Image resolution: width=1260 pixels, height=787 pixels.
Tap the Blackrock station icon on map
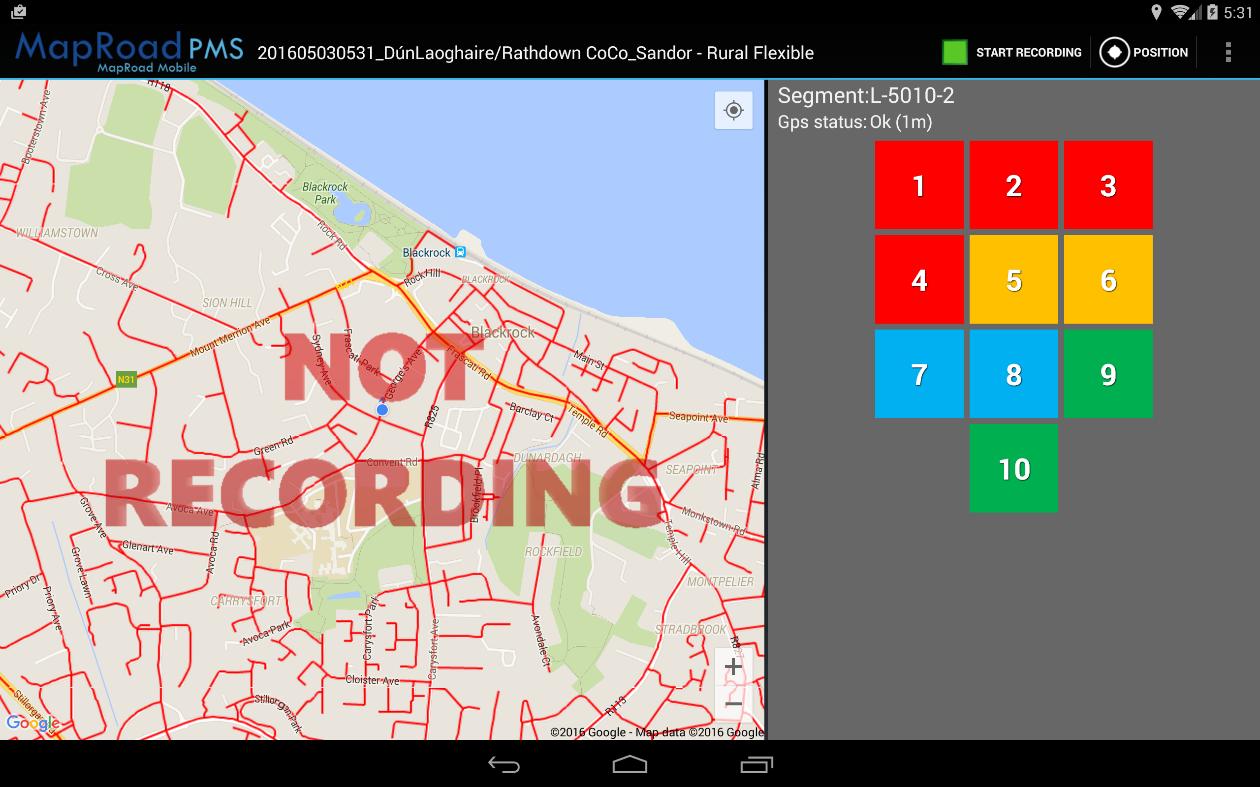459,252
